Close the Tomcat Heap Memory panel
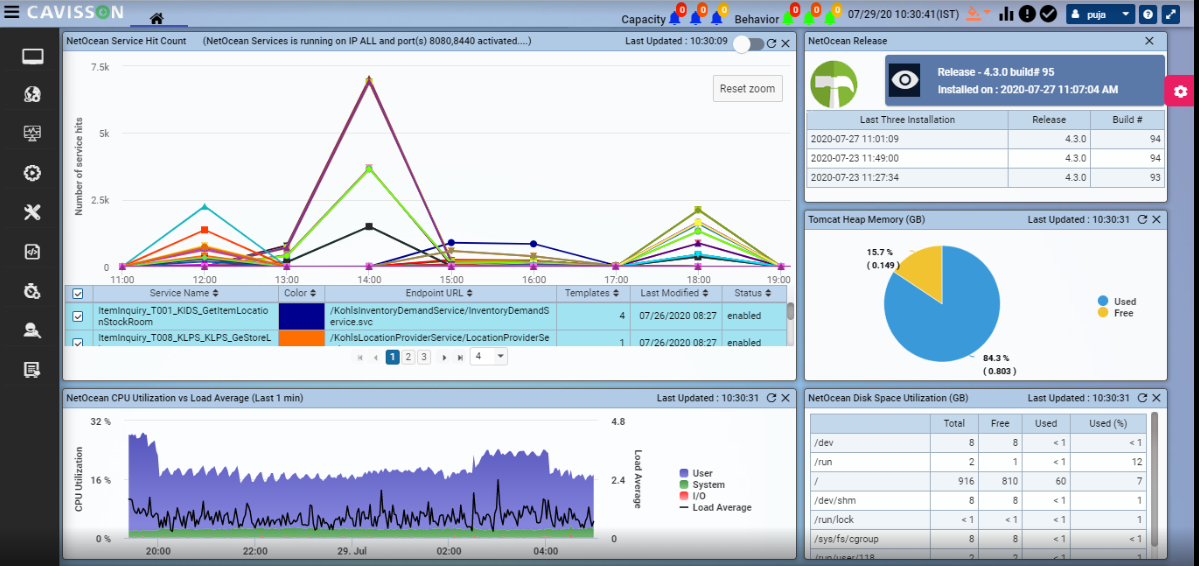 [1156, 220]
